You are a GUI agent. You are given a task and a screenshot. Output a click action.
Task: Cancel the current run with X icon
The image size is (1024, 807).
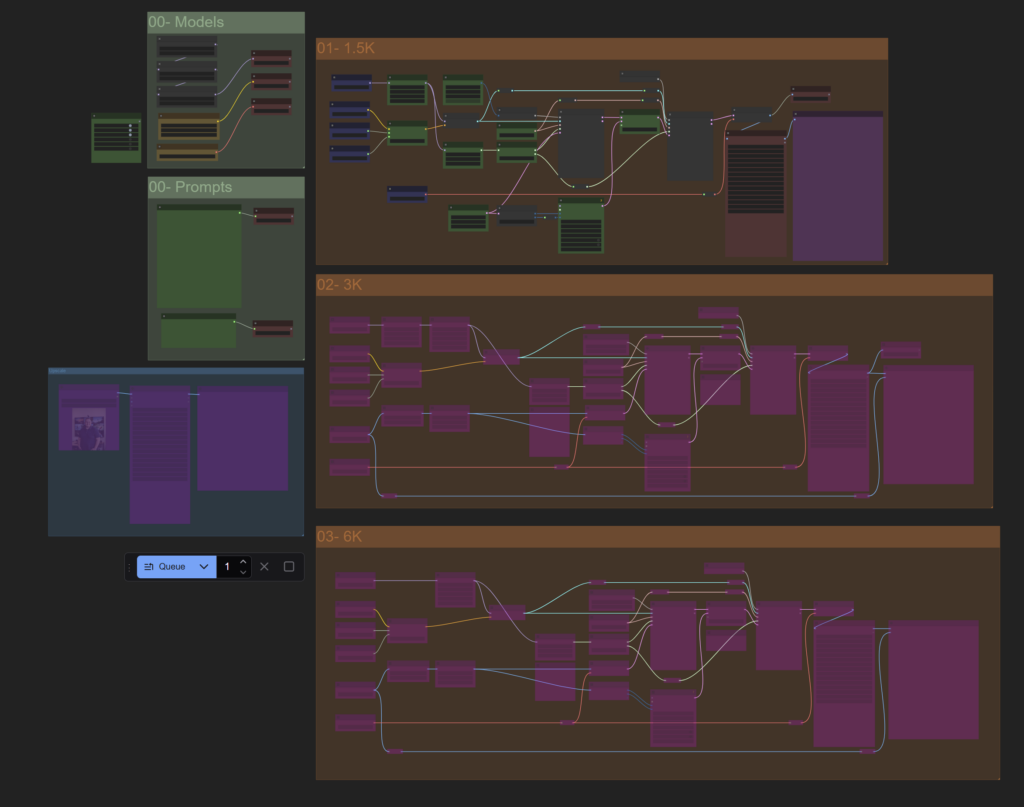(264, 567)
